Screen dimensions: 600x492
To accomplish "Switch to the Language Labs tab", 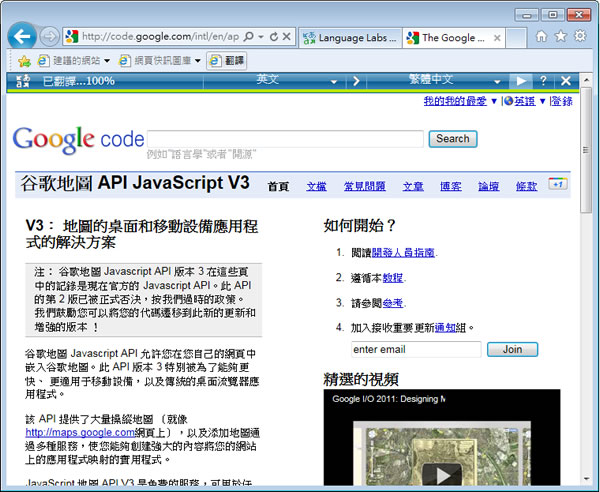I will 350,38.
